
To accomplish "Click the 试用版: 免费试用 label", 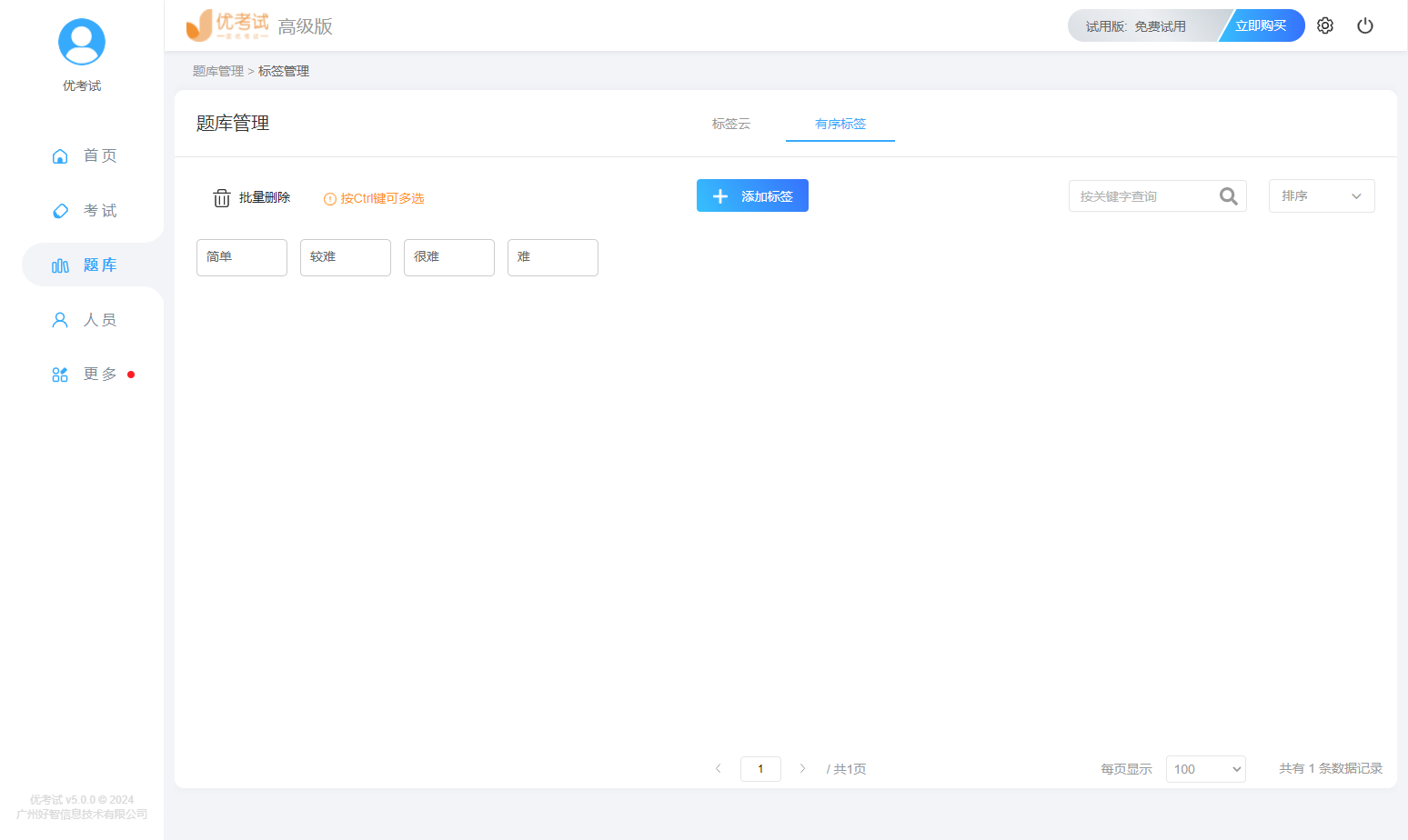I will coord(1135,26).
